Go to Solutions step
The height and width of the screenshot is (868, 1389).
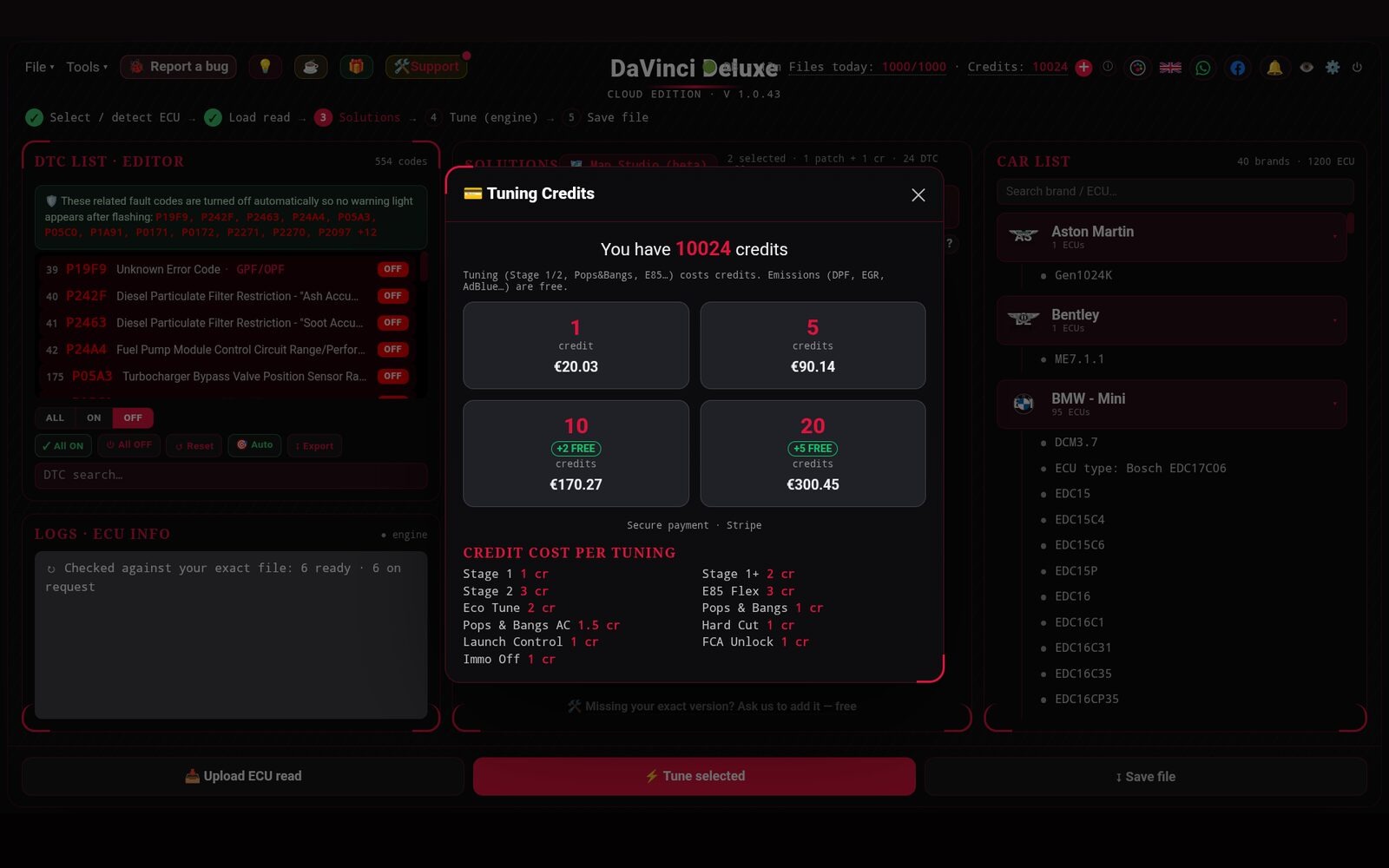coord(358,117)
